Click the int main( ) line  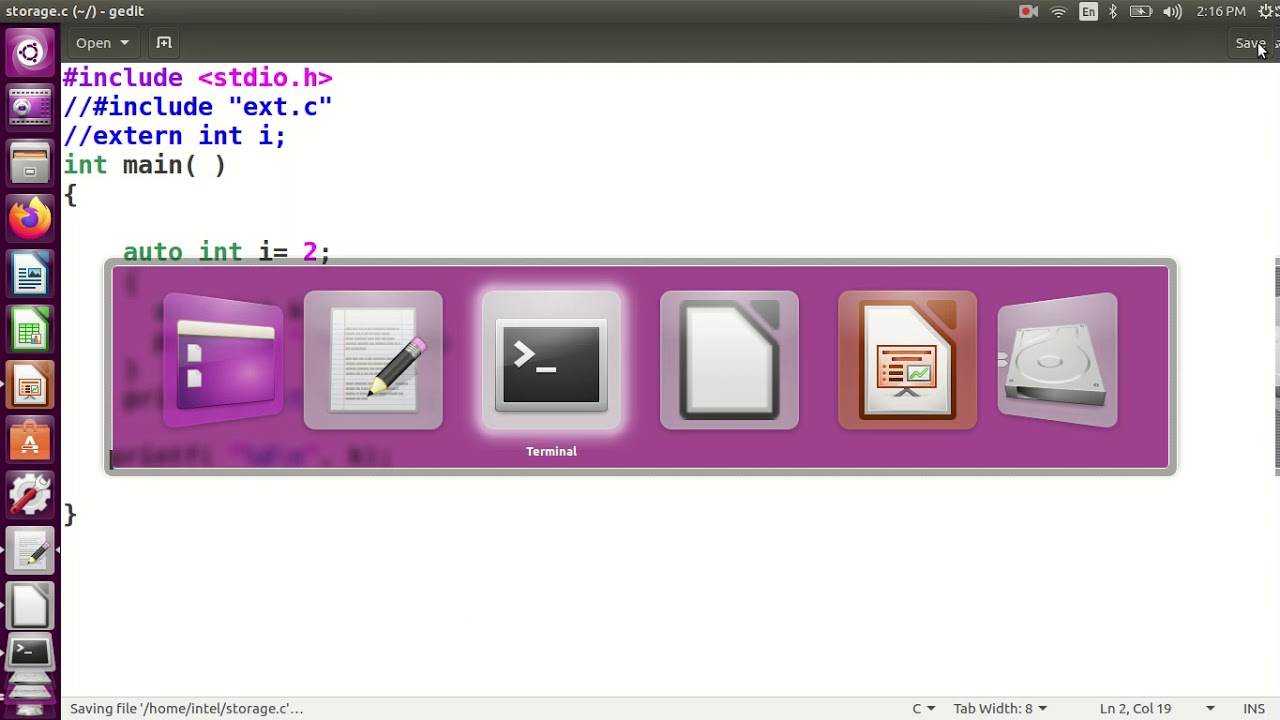coord(145,165)
